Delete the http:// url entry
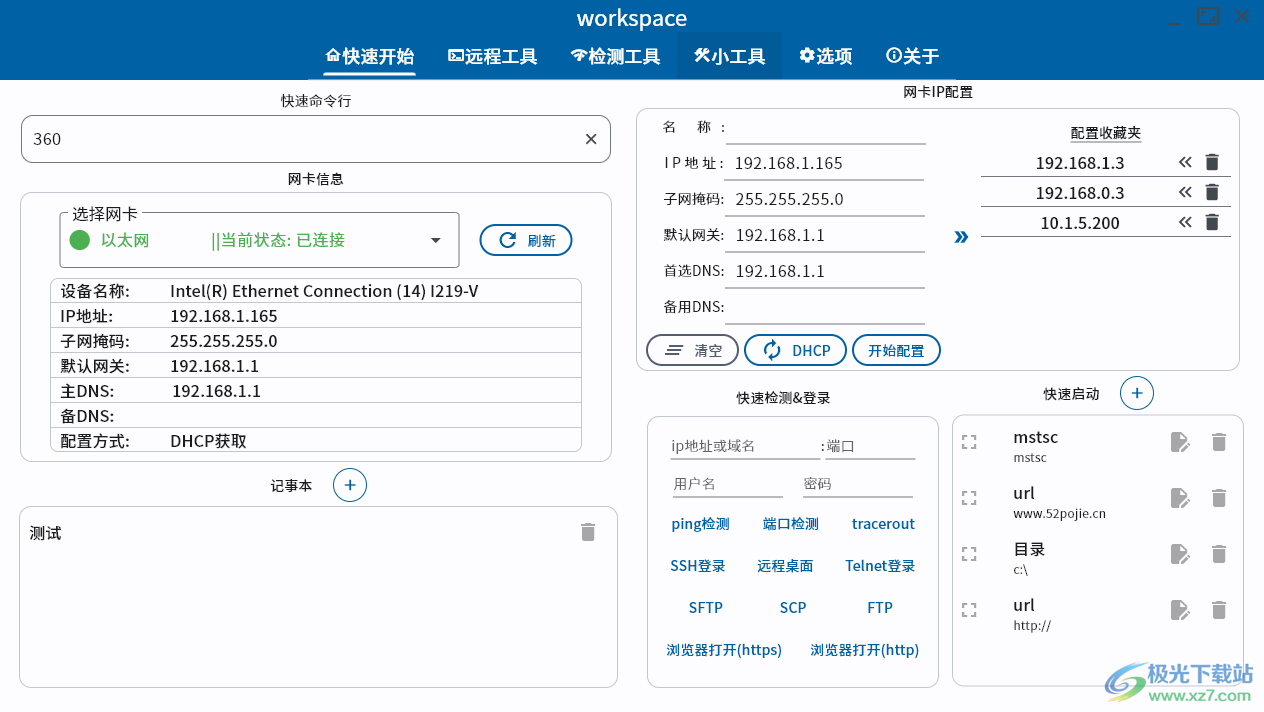This screenshot has height=712, width=1264. pyautogui.click(x=1219, y=610)
